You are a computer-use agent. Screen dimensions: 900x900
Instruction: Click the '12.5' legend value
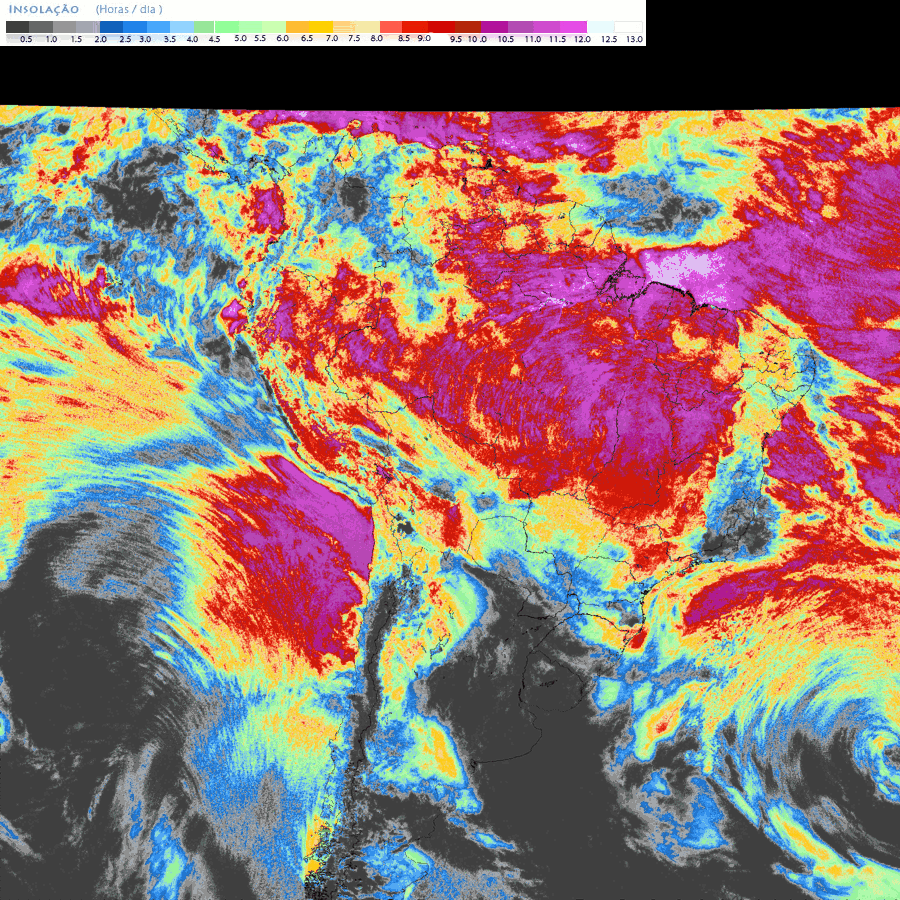click(x=609, y=39)
